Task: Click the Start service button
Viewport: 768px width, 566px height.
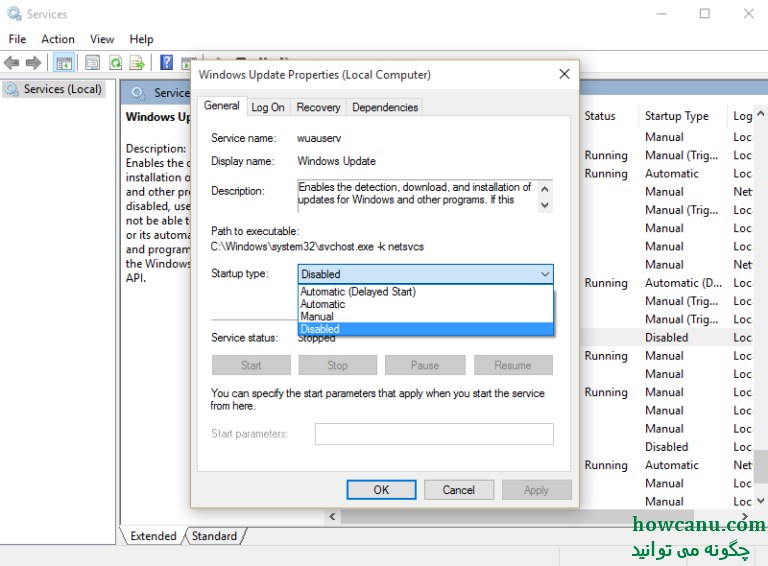Action: point(251,365)
